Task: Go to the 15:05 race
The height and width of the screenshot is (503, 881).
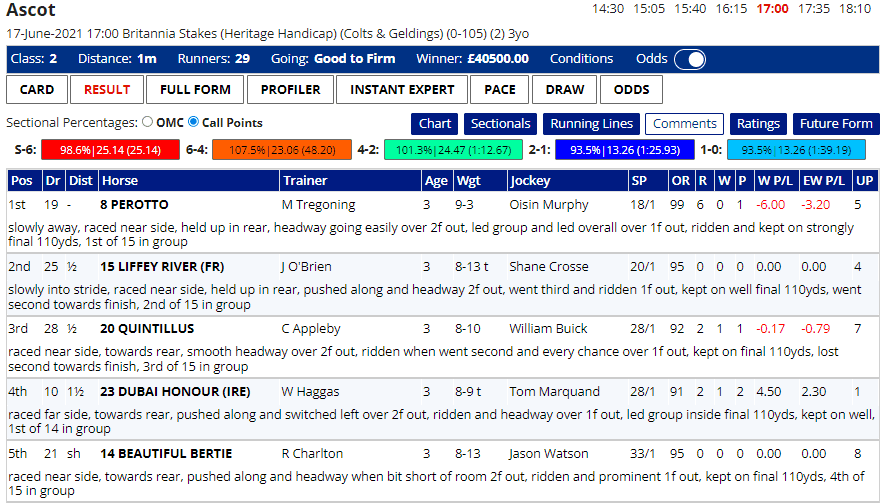Action: click(649, 9)
